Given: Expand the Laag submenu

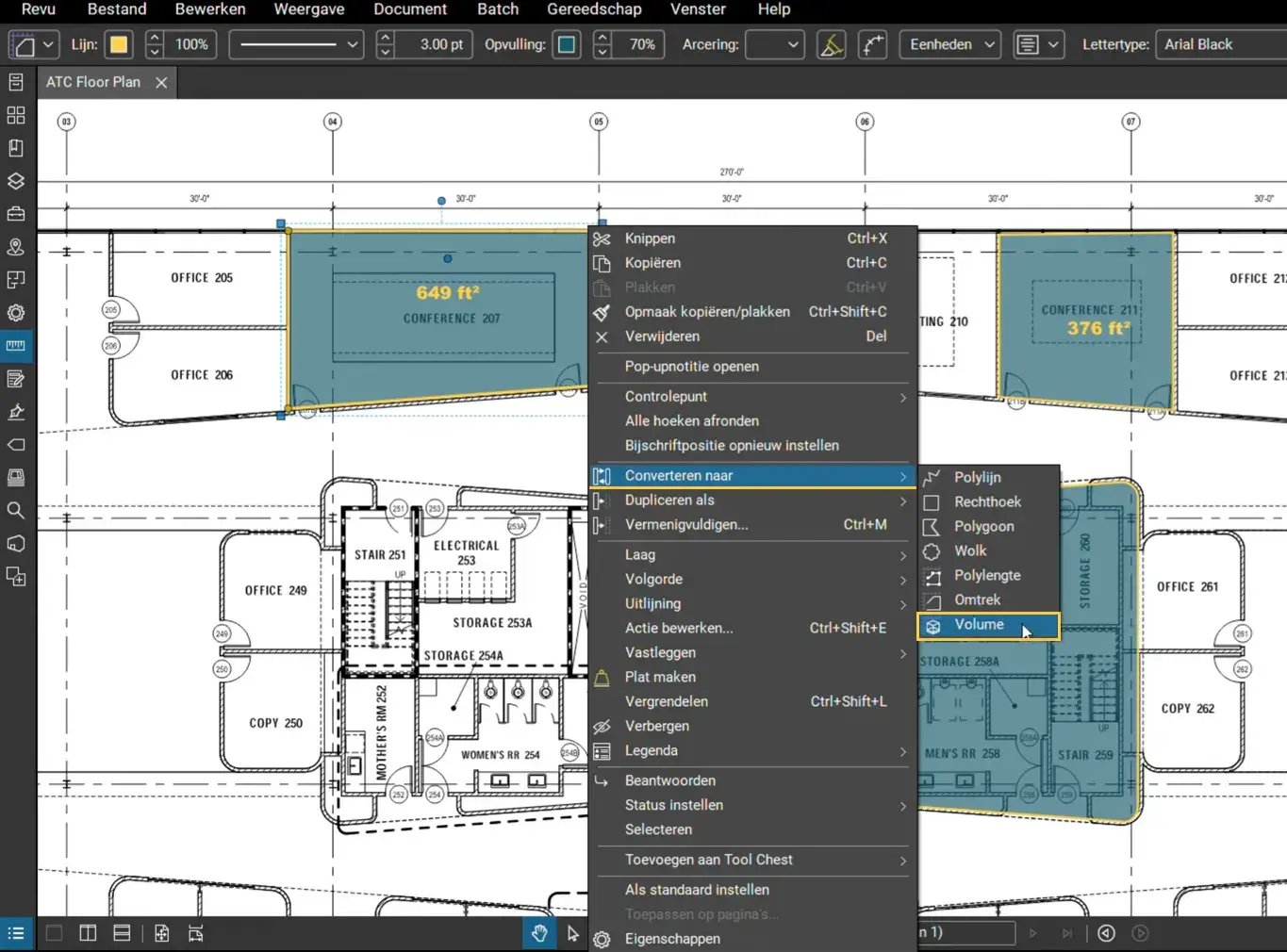Looking at the screenshot, I should click(x=752, y=555).
